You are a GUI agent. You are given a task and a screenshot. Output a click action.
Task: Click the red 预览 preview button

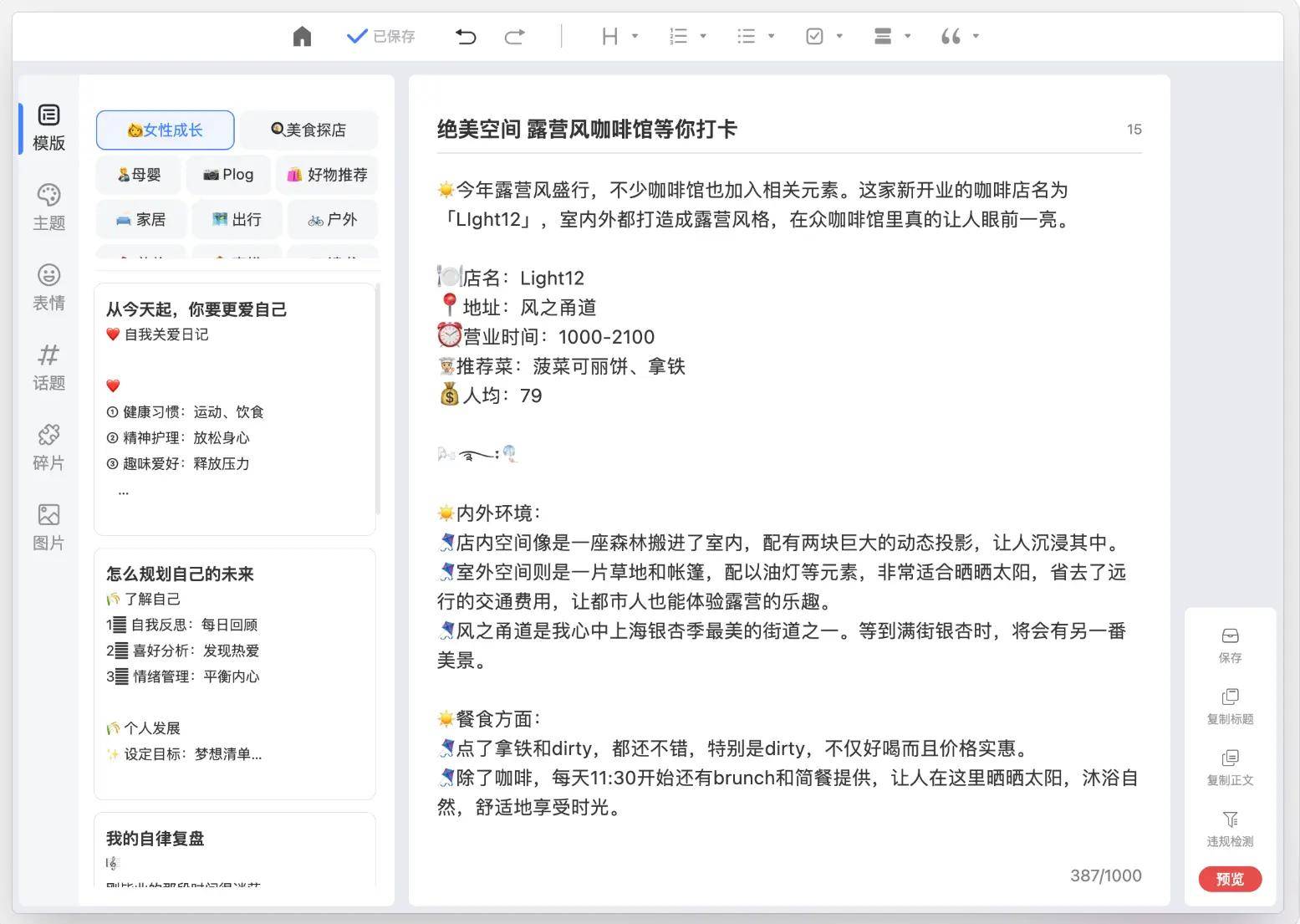click(1230, 879)
